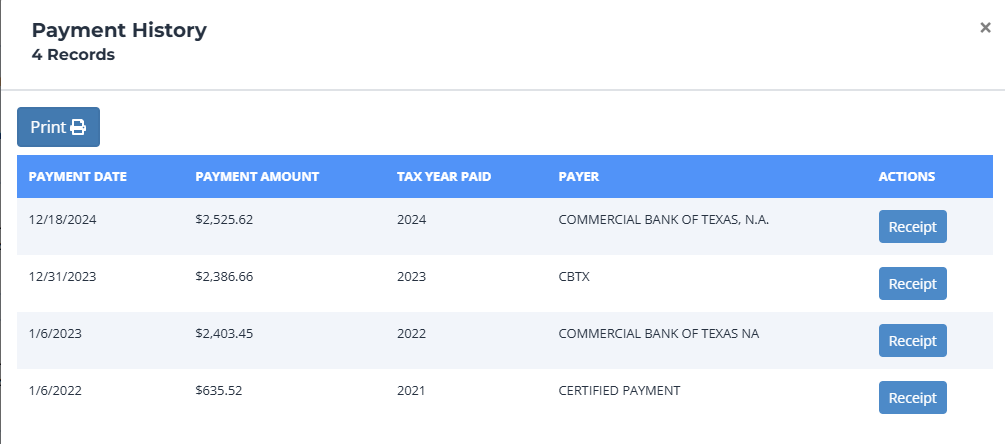The image size is (1005, 444).
Task: Select the Tax Year Paid header
Action: [444, 177]
